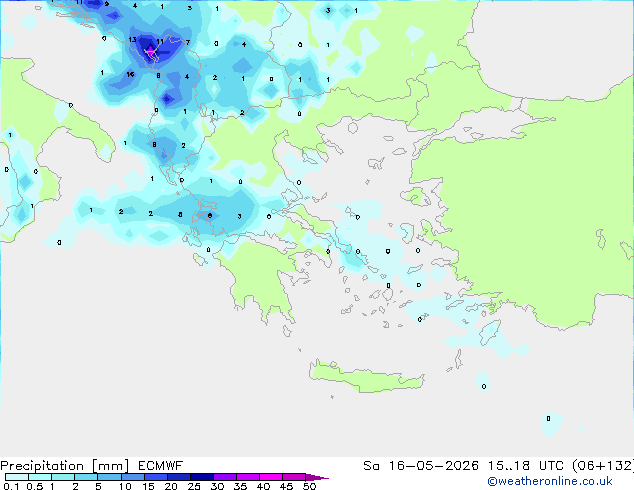Click the 5–10 mm legend swatch

coord(109,477)
